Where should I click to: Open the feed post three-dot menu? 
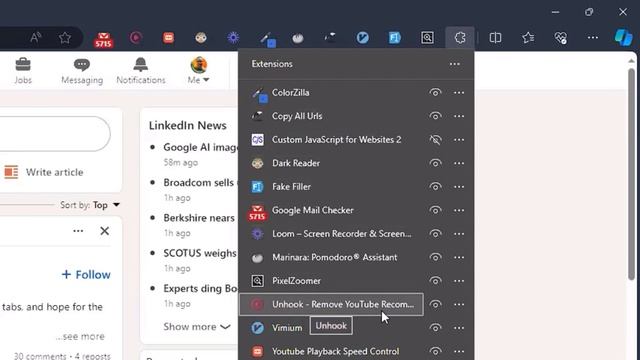pyautogui.click(x=78, y=231)
